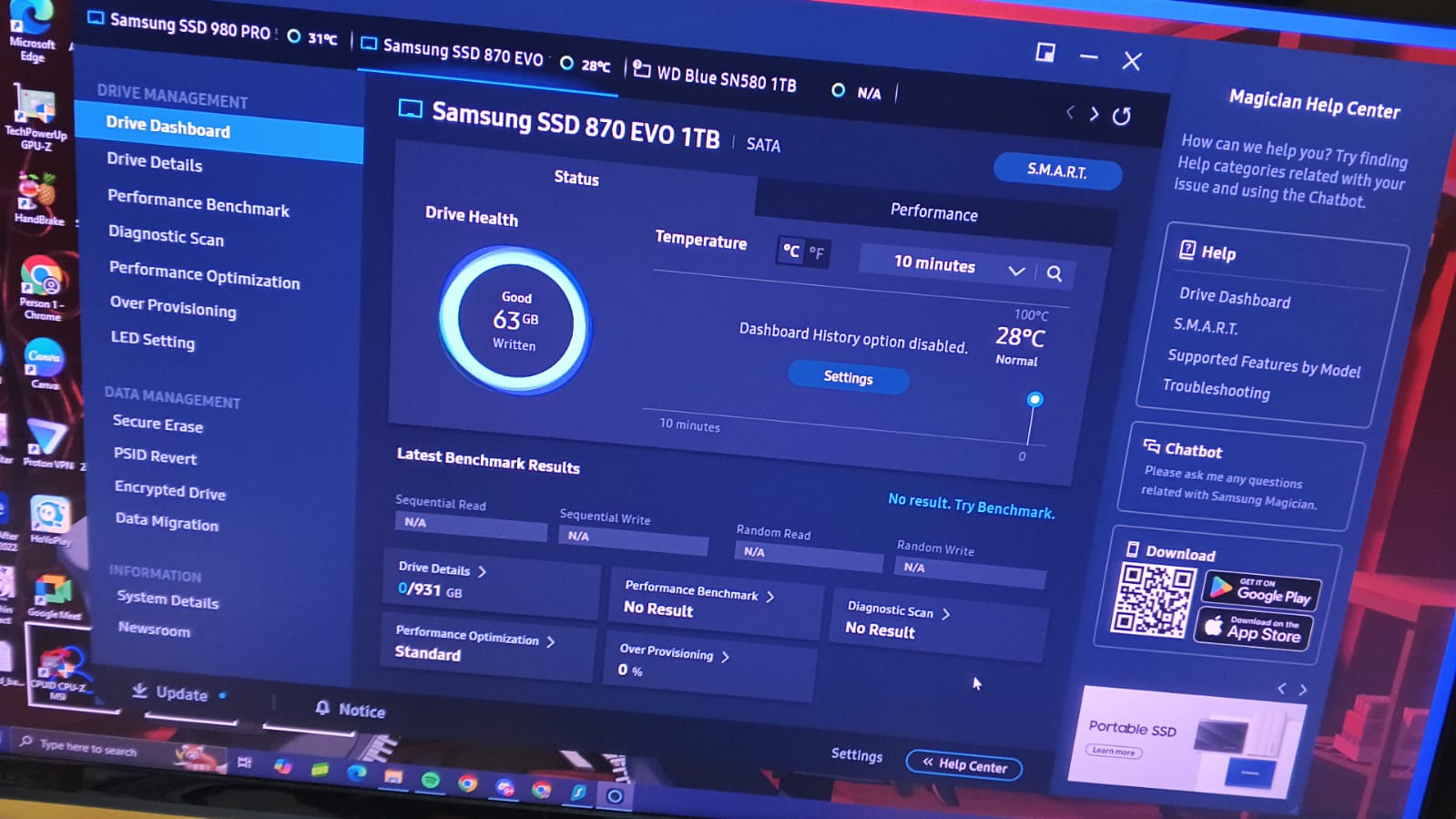Viewport: 1456px width, 819px height.
Task: Click the Update download icon
Action: (x=139, y=691)
